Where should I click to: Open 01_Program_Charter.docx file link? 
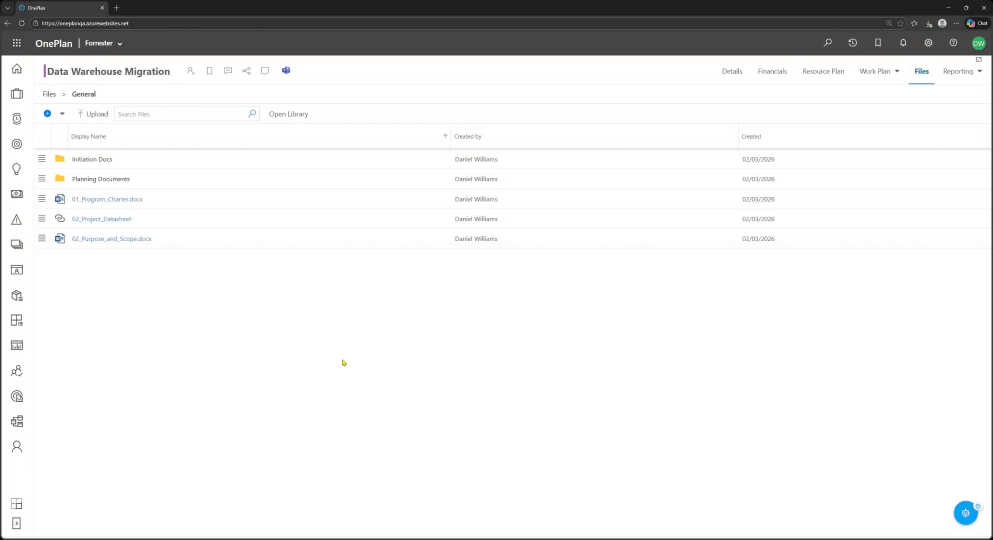pyautogui.click(x=107, y=199)
